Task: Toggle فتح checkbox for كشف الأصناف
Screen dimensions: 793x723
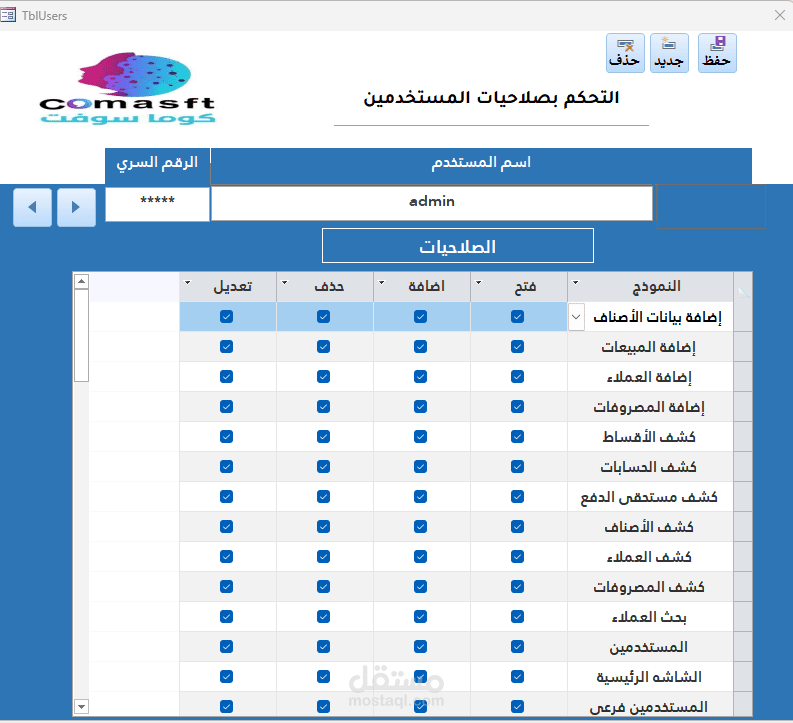Action: (517, 526)
